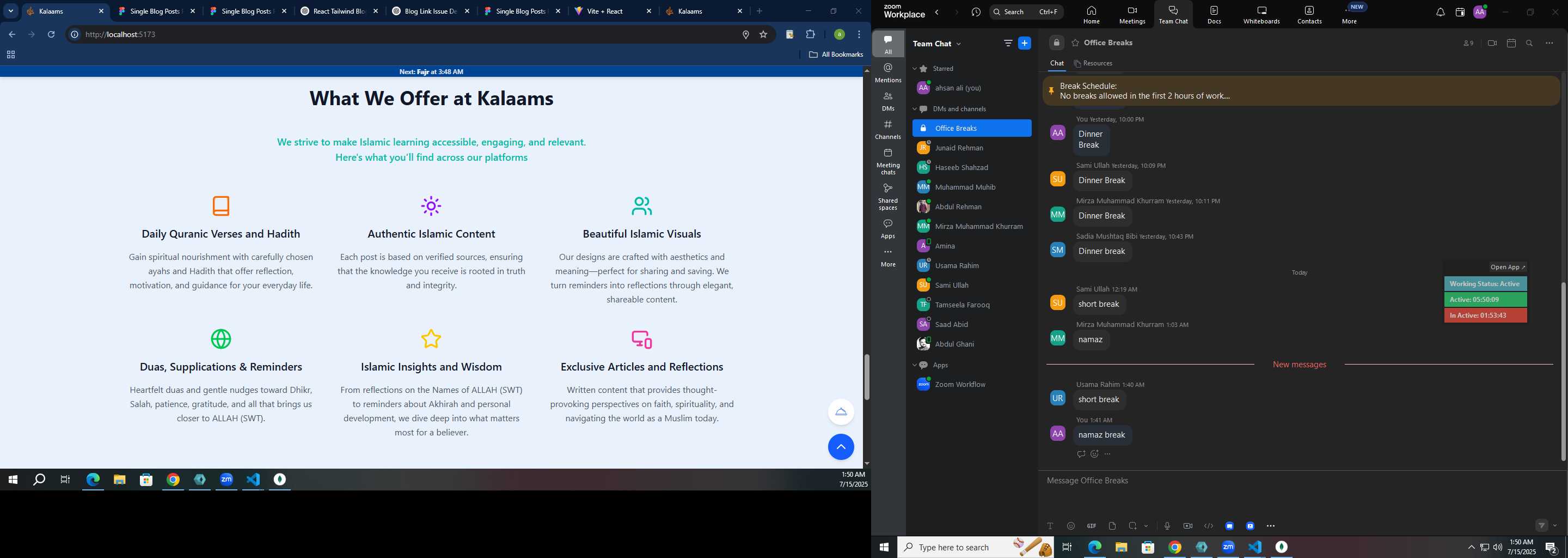Toggle text formatting in message composer
Screen dimensions: 1568x558
tap(1050, 526)
